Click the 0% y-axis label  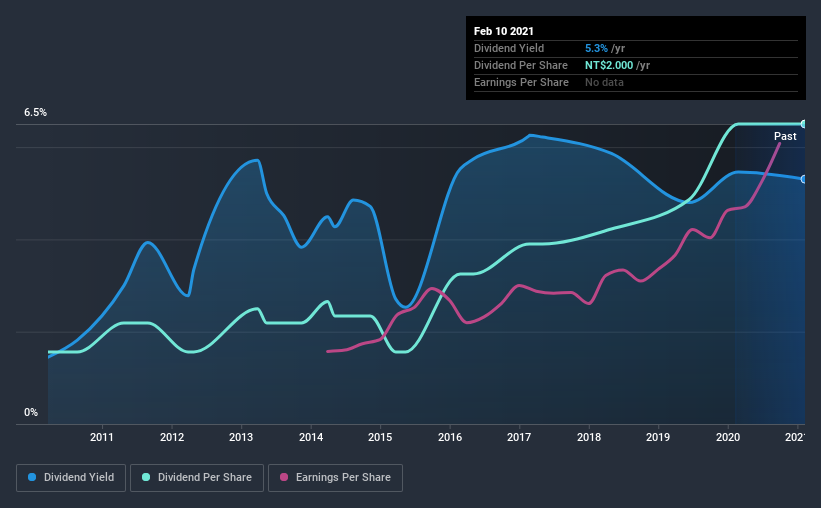click(31, 412)
